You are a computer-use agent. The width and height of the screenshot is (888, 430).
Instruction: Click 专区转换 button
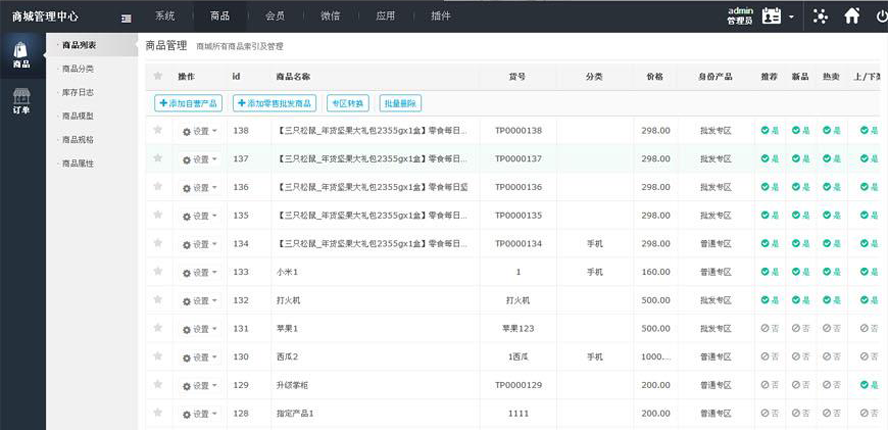pos(348,103)
